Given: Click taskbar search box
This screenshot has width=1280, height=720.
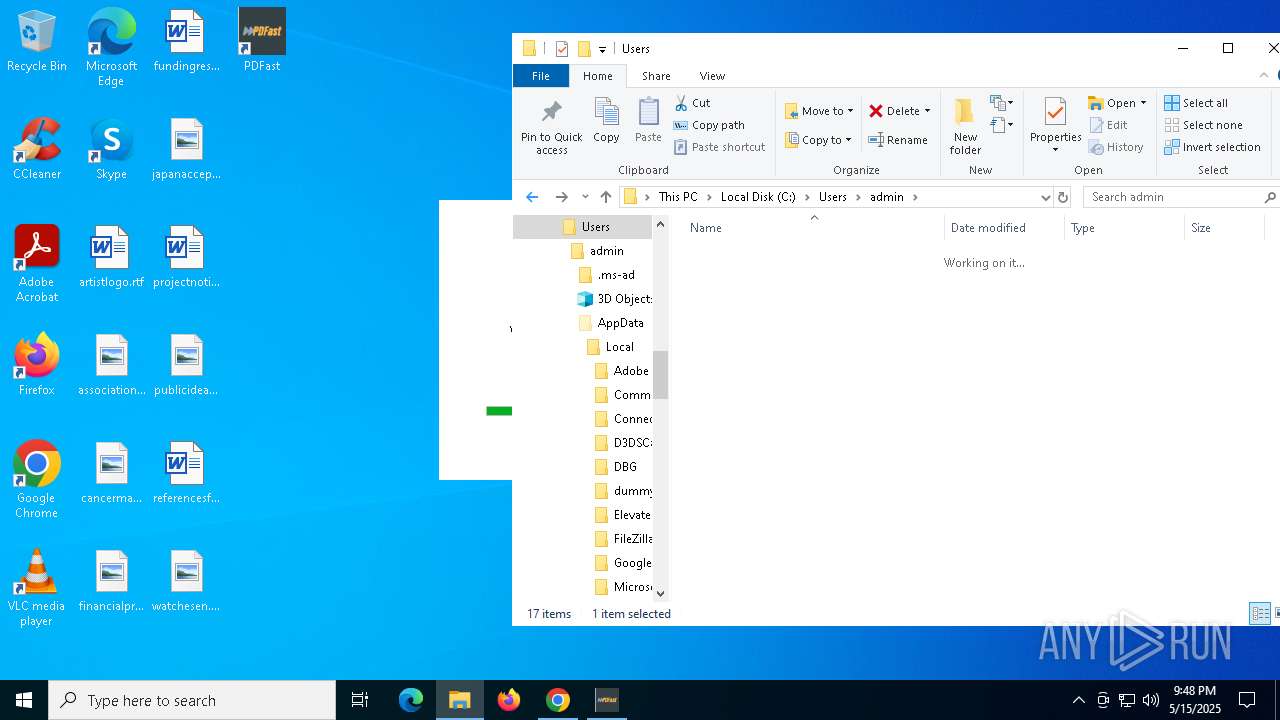Looking at the screenshot, I should (x=192, y=700).
